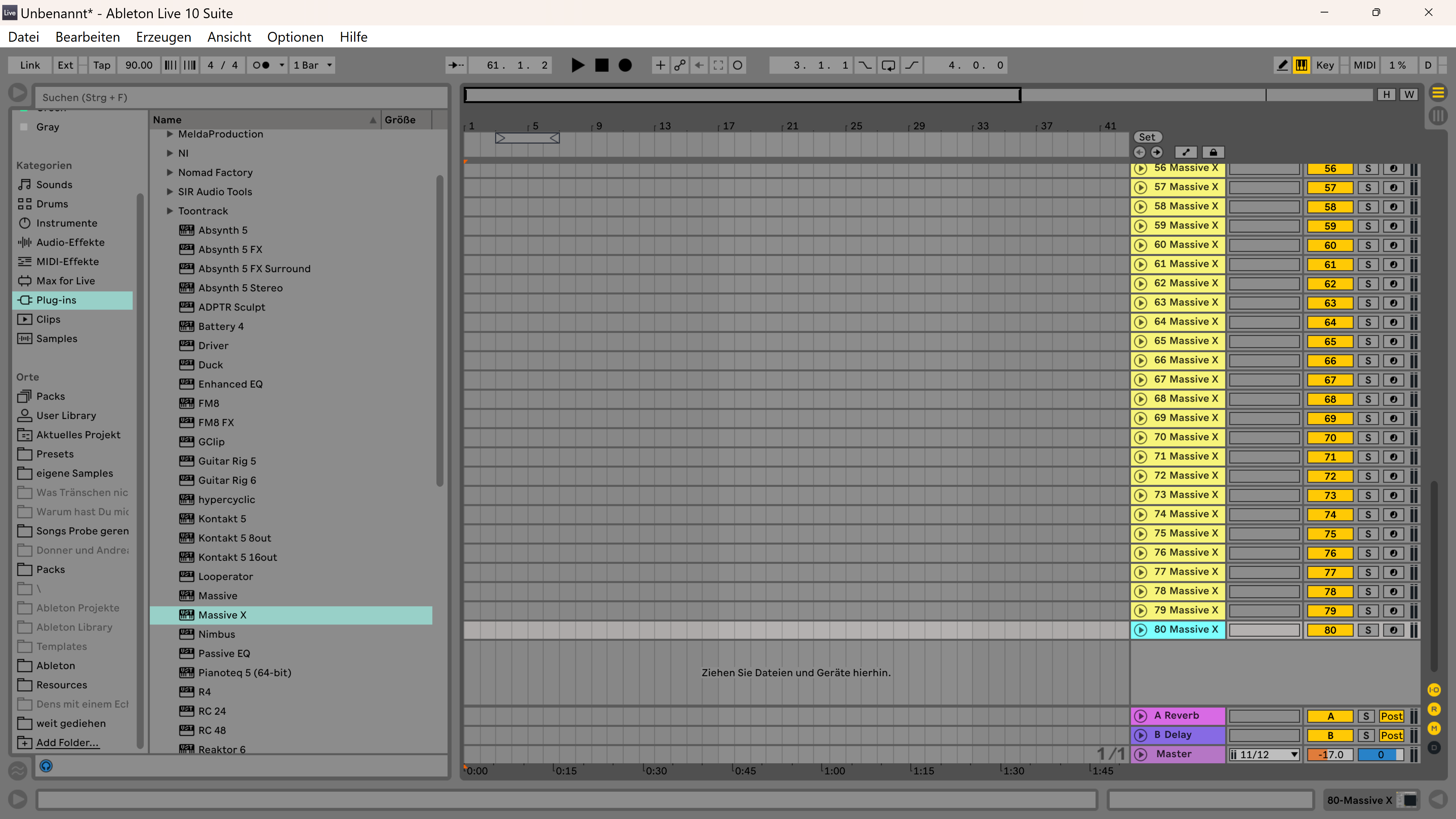
Task: Enable MIDI map mode
Action: (x=1365, y=65)
